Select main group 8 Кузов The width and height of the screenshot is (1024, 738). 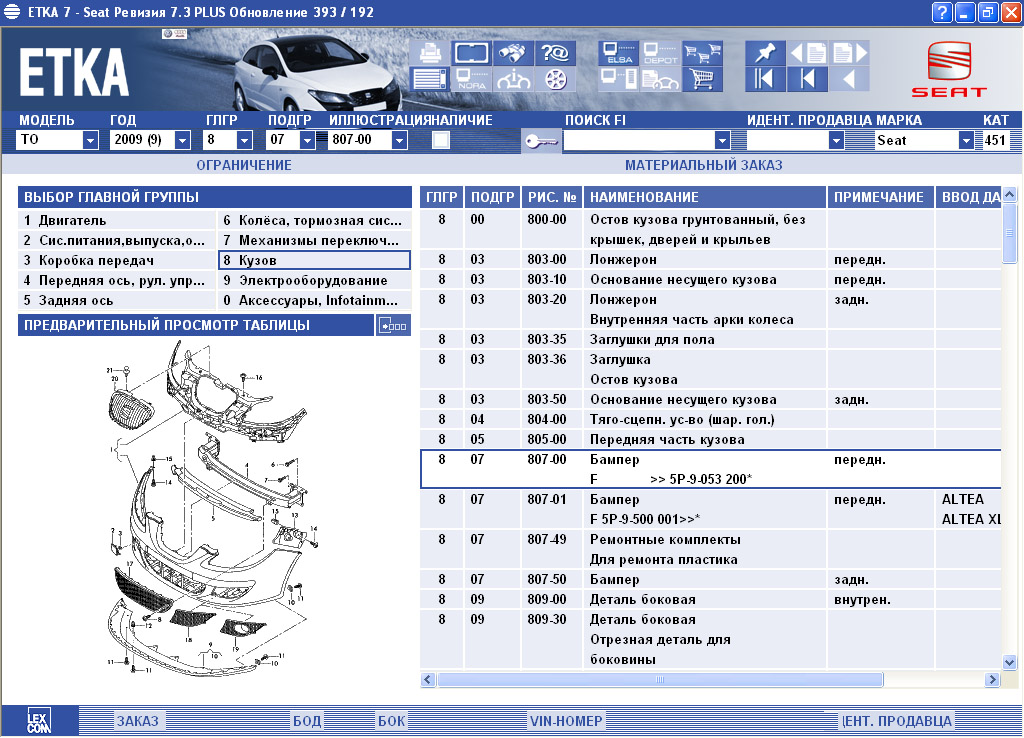(x=314, y=261)
